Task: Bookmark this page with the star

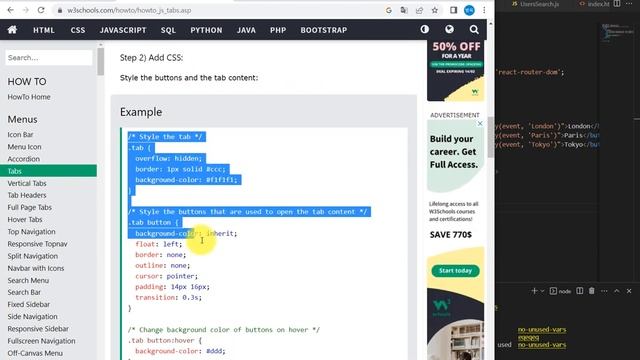Action: click(435, 10)
